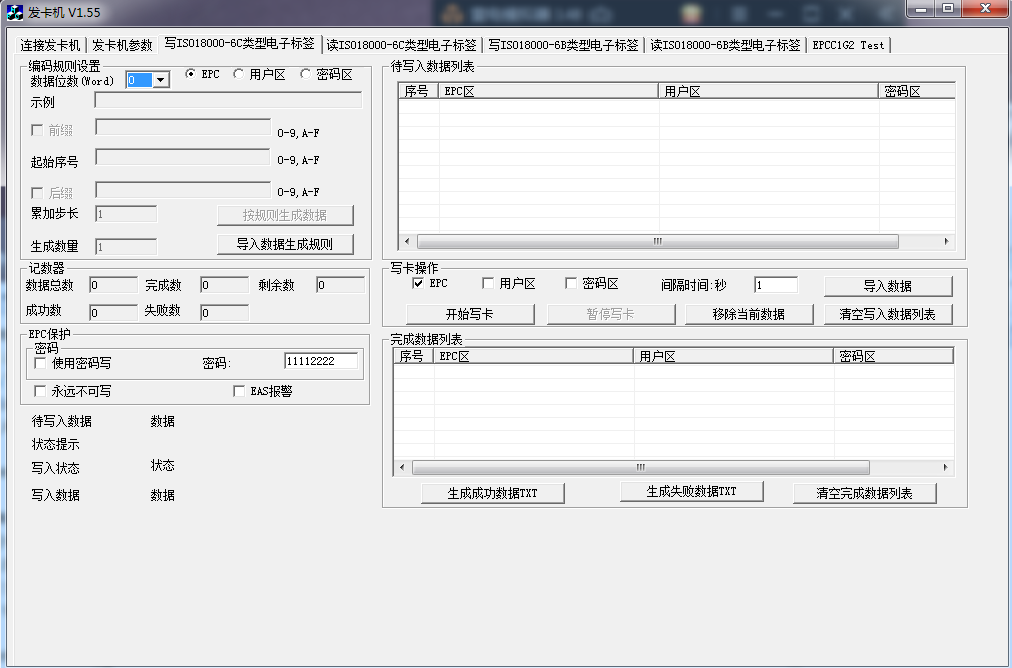Enable the EAS报警 checkbox

pos(239,391)
